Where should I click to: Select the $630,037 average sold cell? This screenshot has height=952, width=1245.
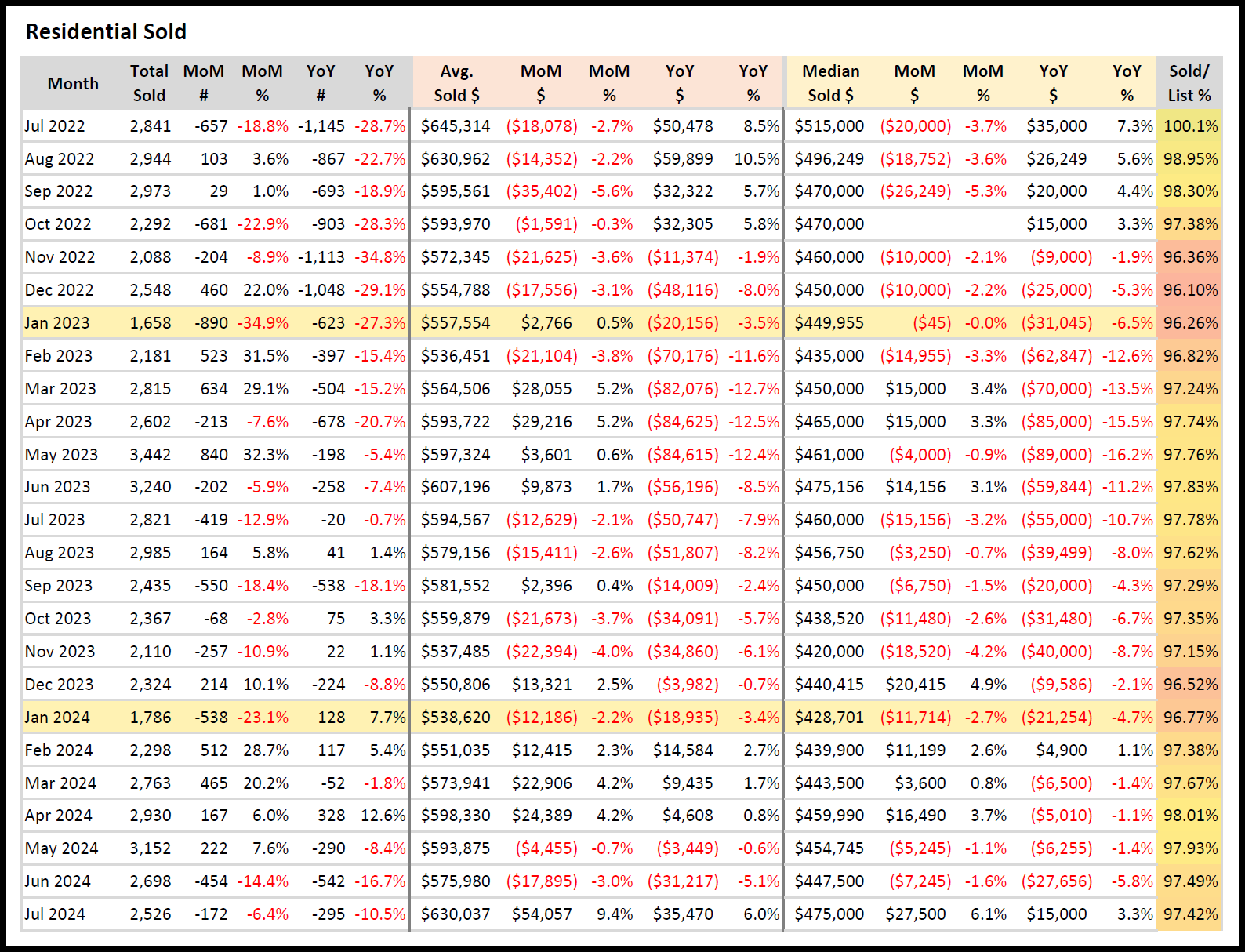[x=456, y=914]
